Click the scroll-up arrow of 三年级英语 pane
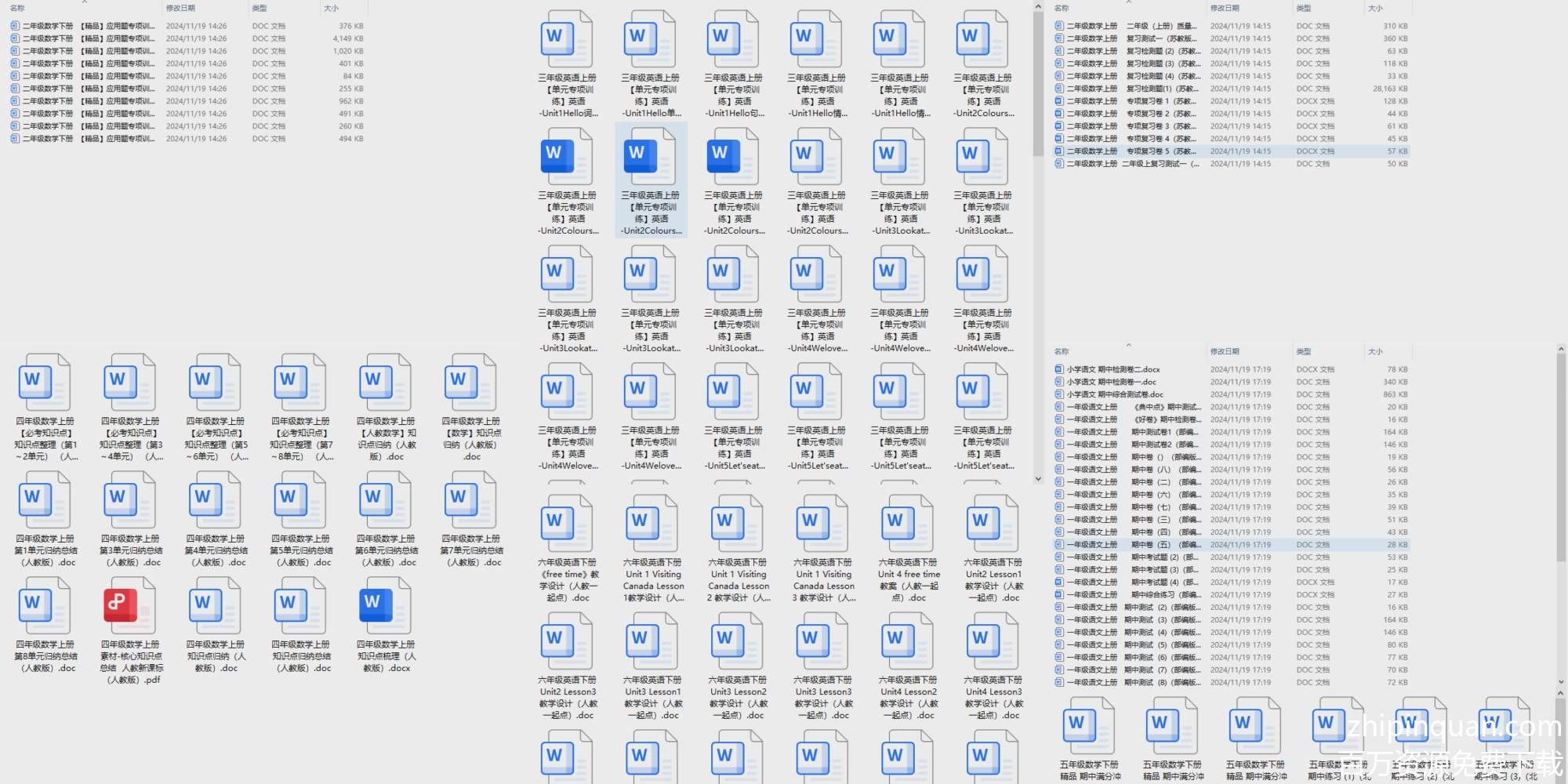This screenshot has width=1568, height=784. [1038, 7]
